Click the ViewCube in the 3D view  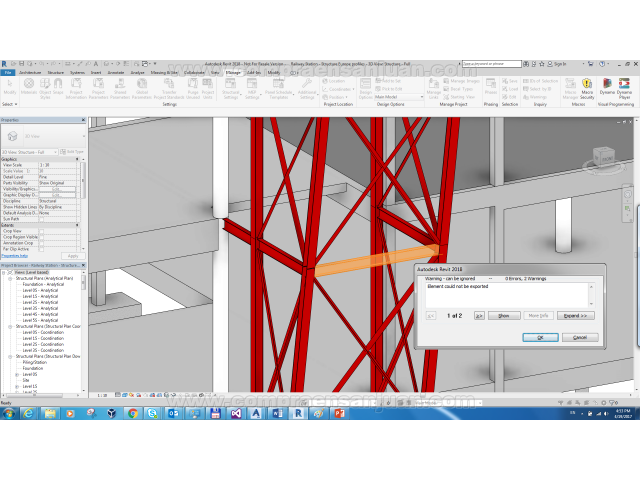[x=604, y=157]
